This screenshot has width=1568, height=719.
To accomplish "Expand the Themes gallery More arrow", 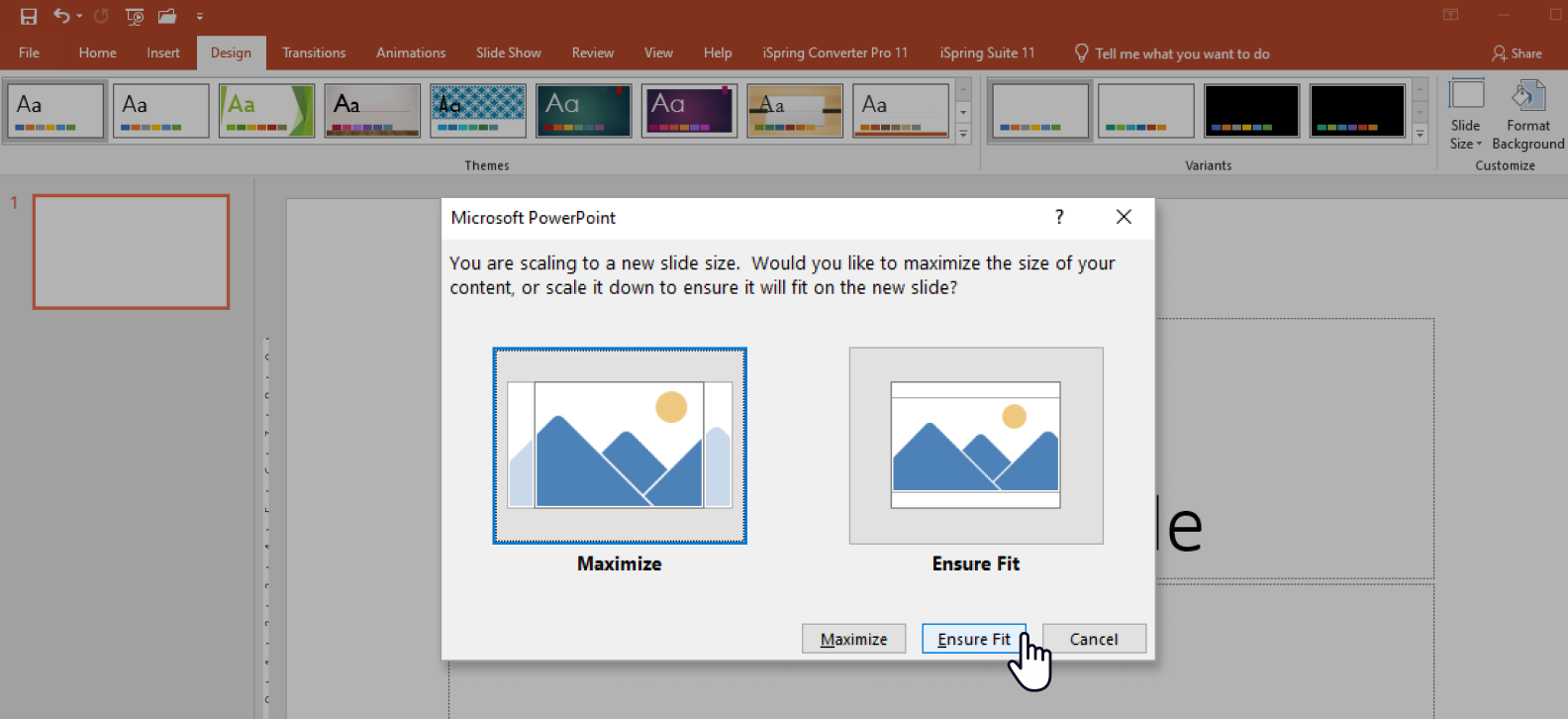I will click(963, 134).
